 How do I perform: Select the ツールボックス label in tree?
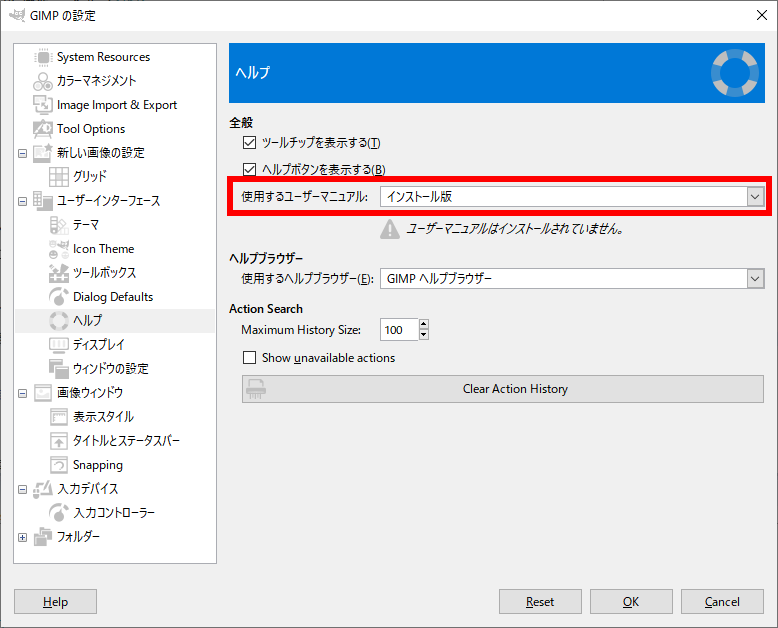104,273
